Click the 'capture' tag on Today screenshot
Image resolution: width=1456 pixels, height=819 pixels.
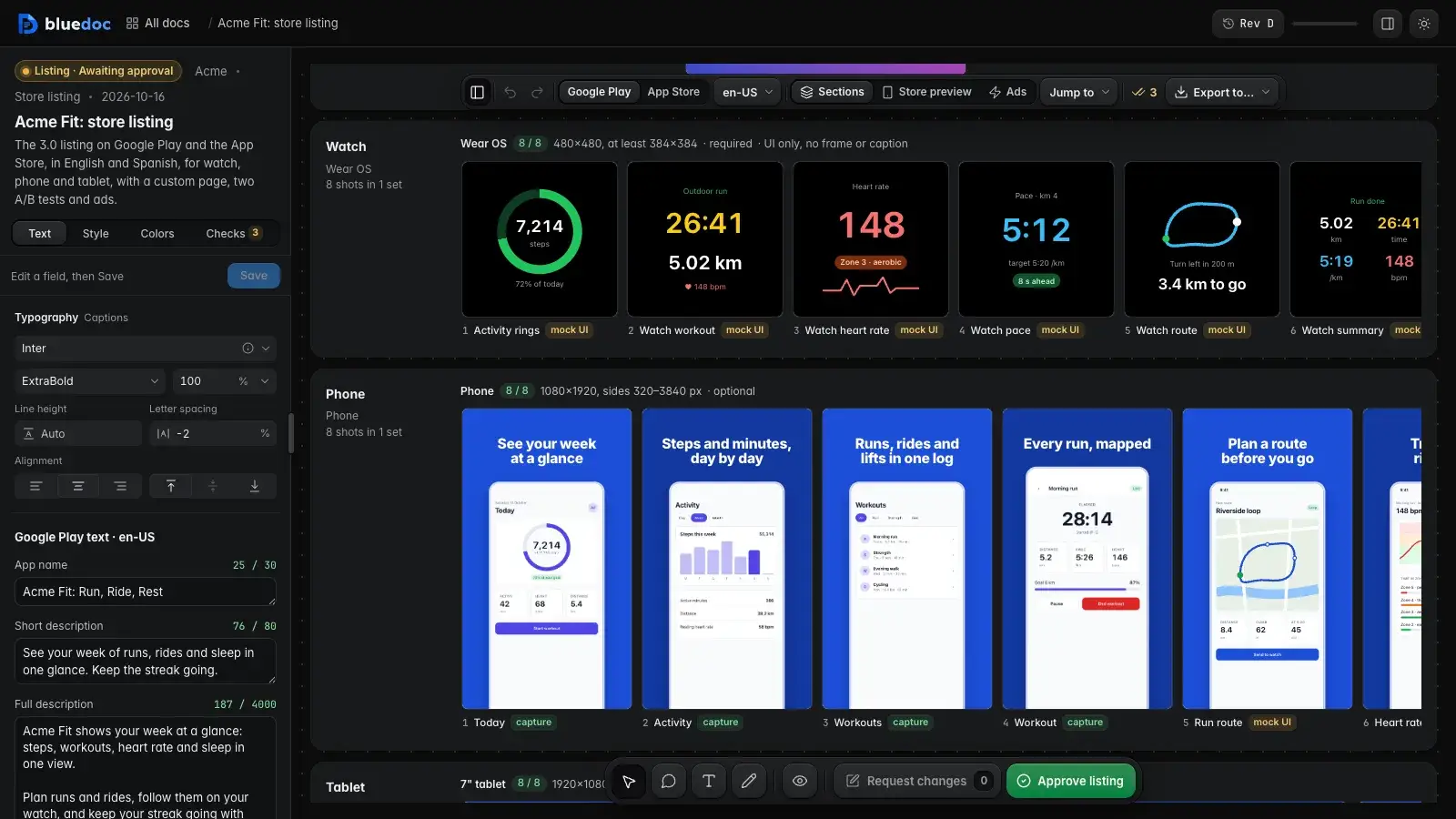click(534, 723)
